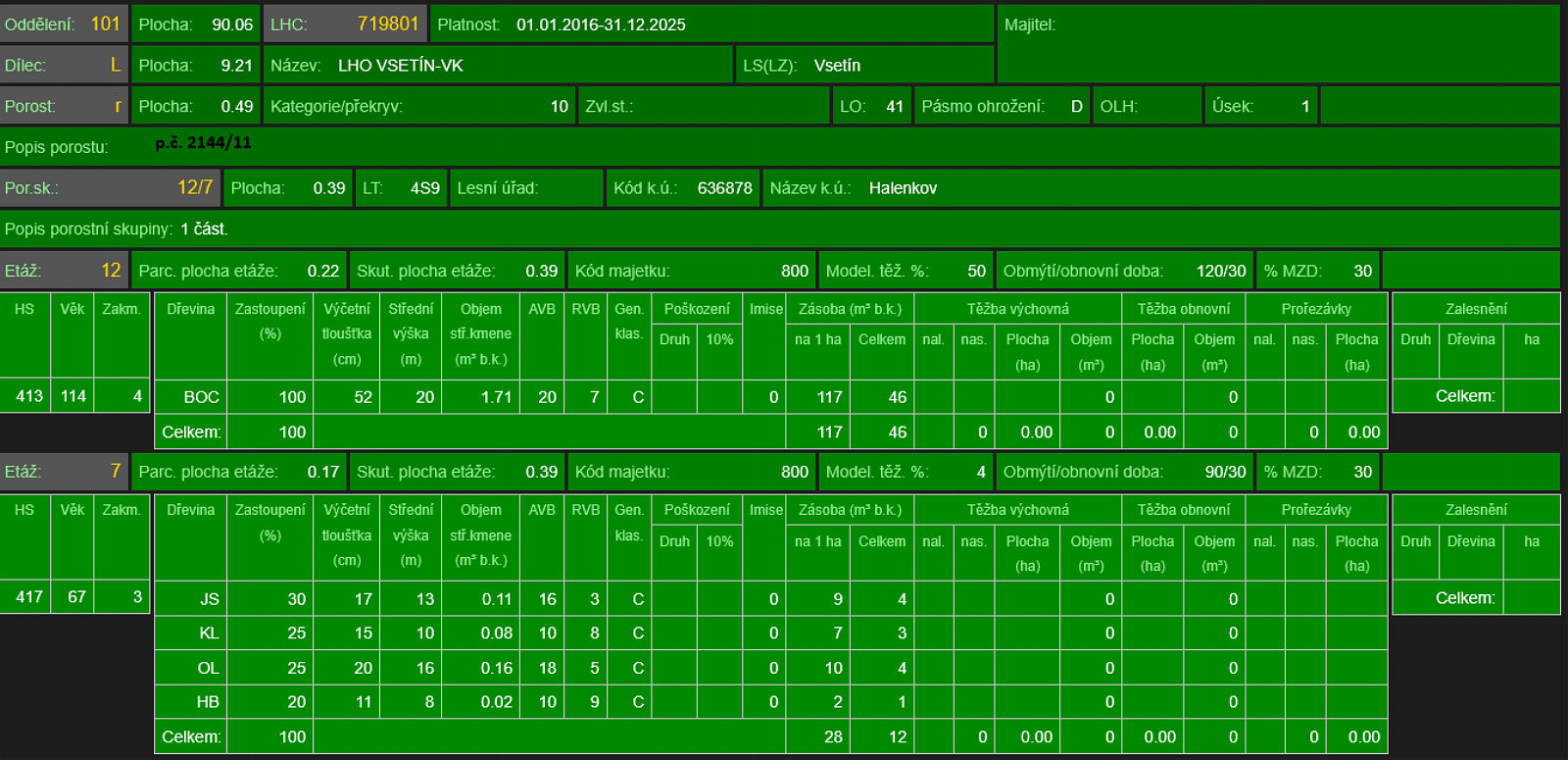Select the JS species row
This screenshot has height=760, width=1568.
tap(770, 598)
